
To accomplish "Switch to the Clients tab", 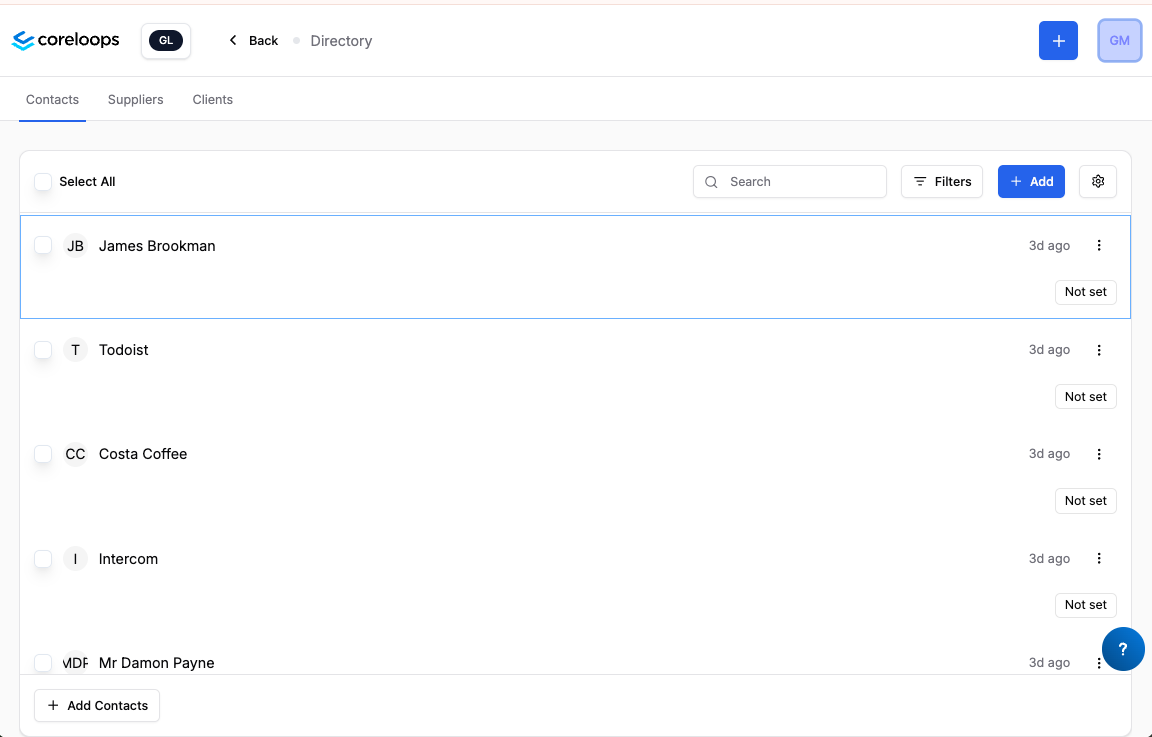I will [x=212, y=99].
